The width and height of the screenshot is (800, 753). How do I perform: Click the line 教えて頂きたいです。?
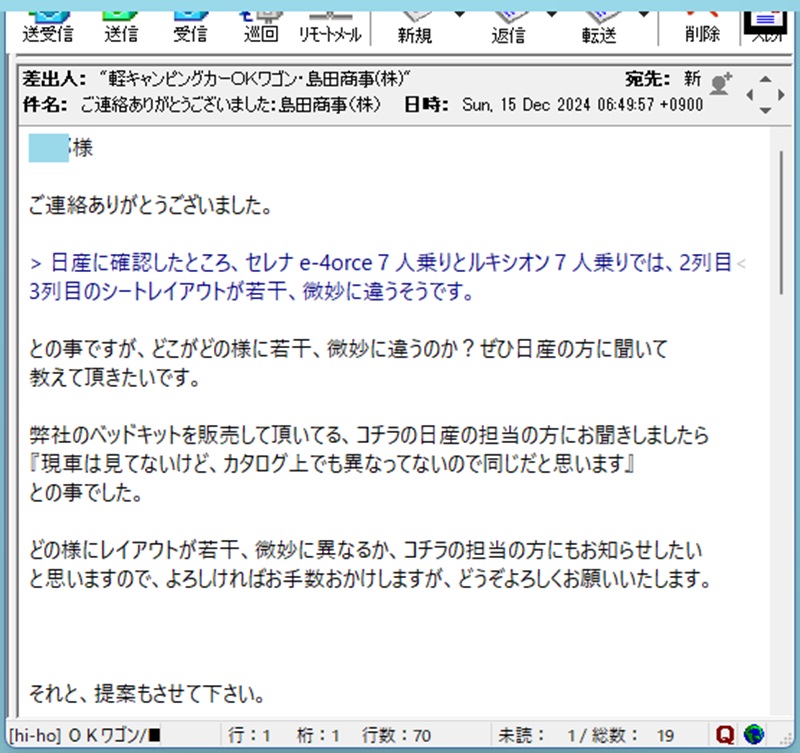point(115,378)
